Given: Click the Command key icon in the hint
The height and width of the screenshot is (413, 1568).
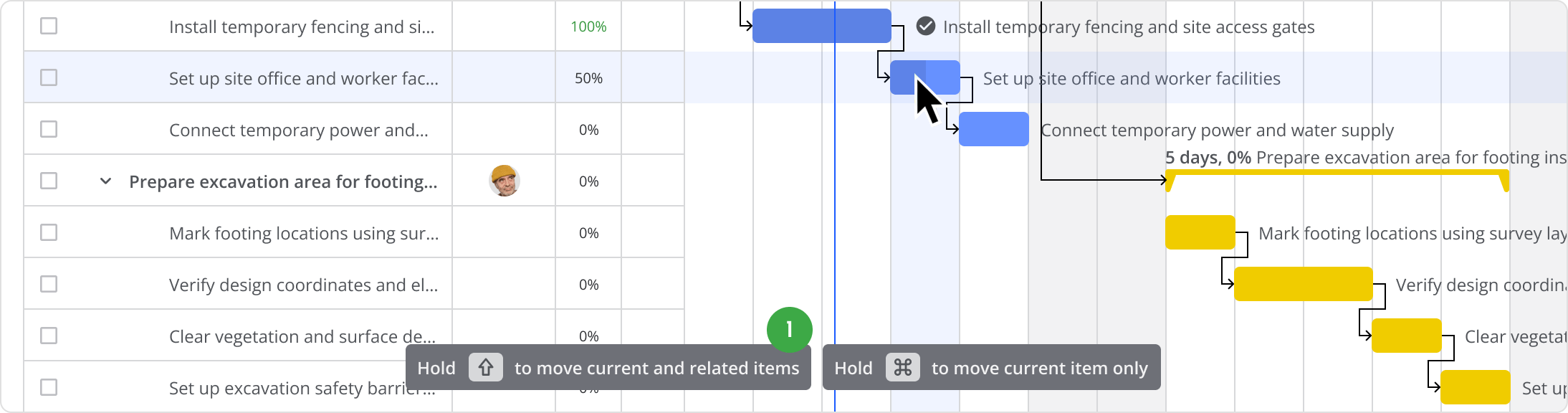Looking at the screenshot, I should coord(902,368).
